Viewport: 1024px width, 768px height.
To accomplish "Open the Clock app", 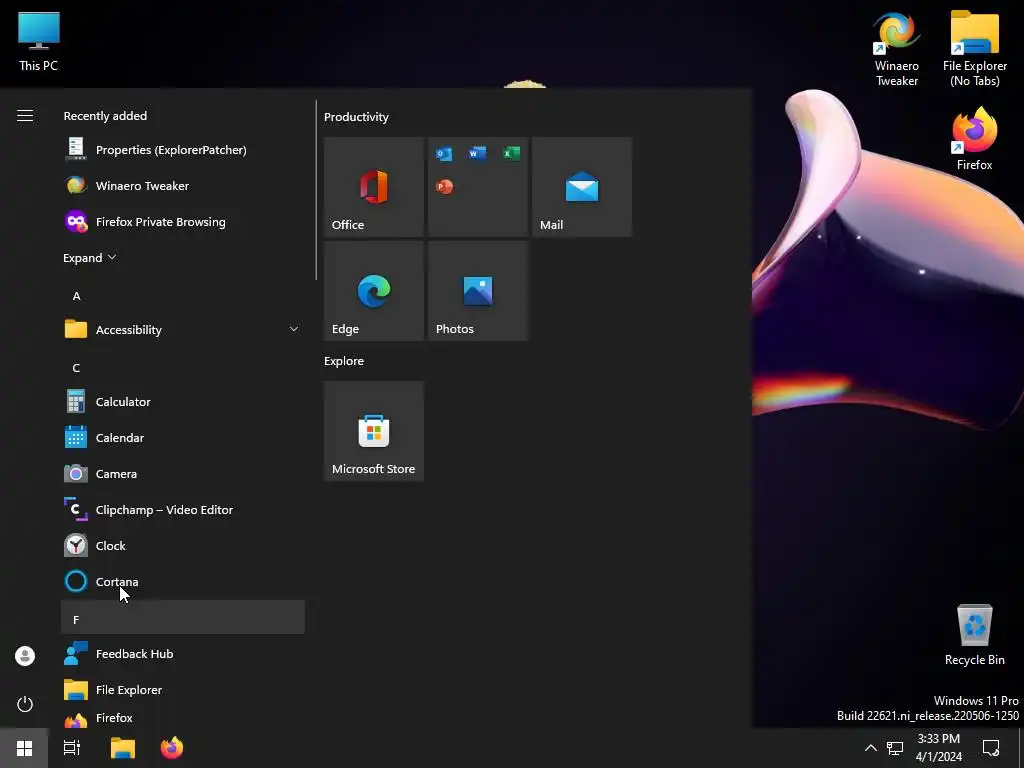I will pos(183,545).
